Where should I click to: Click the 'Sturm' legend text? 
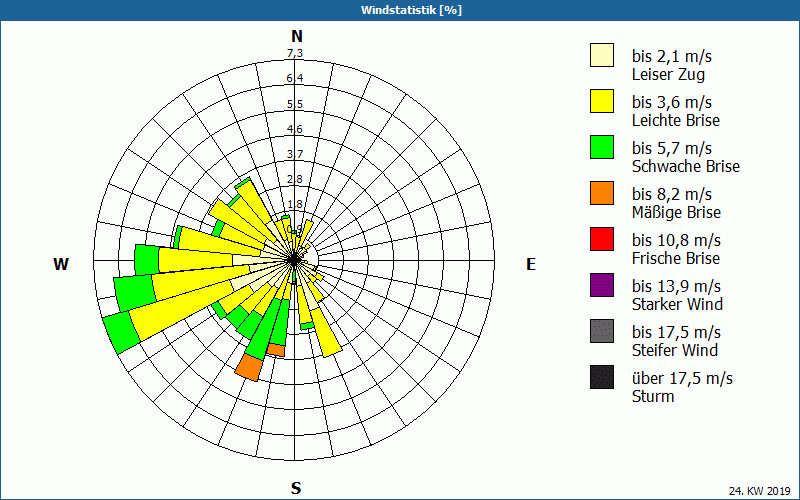pyautogui.click(x=653, y=396)
